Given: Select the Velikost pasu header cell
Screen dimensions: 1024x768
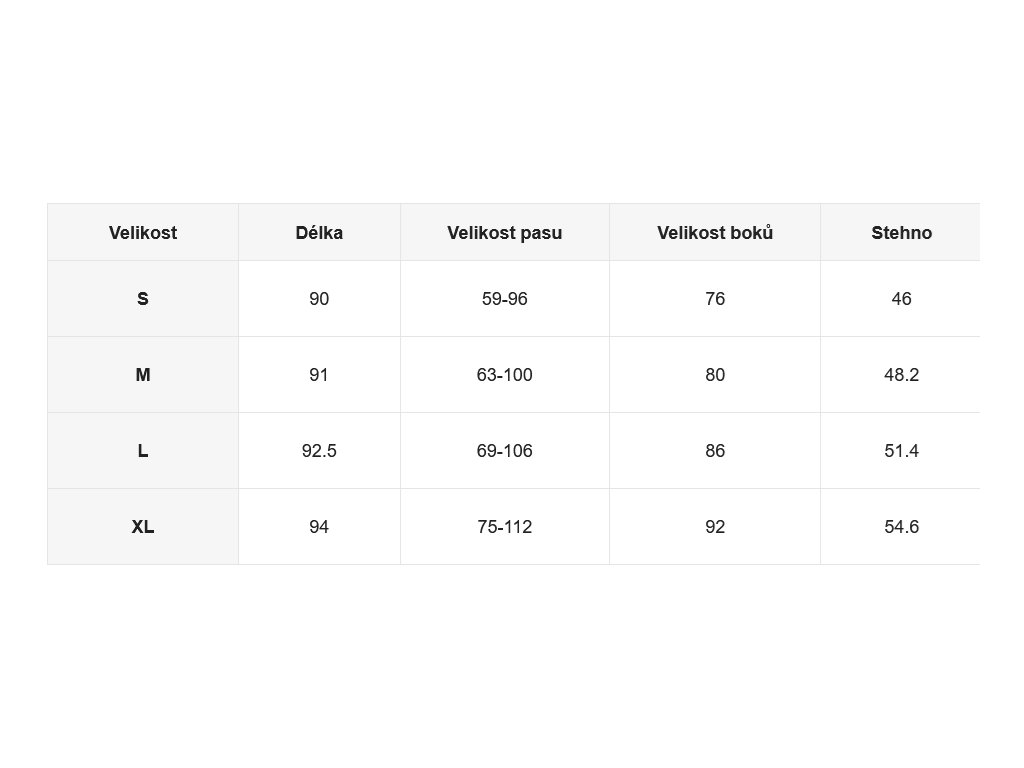Looking at the screenshot, I should pyautogui.click(x=505, y=232).
